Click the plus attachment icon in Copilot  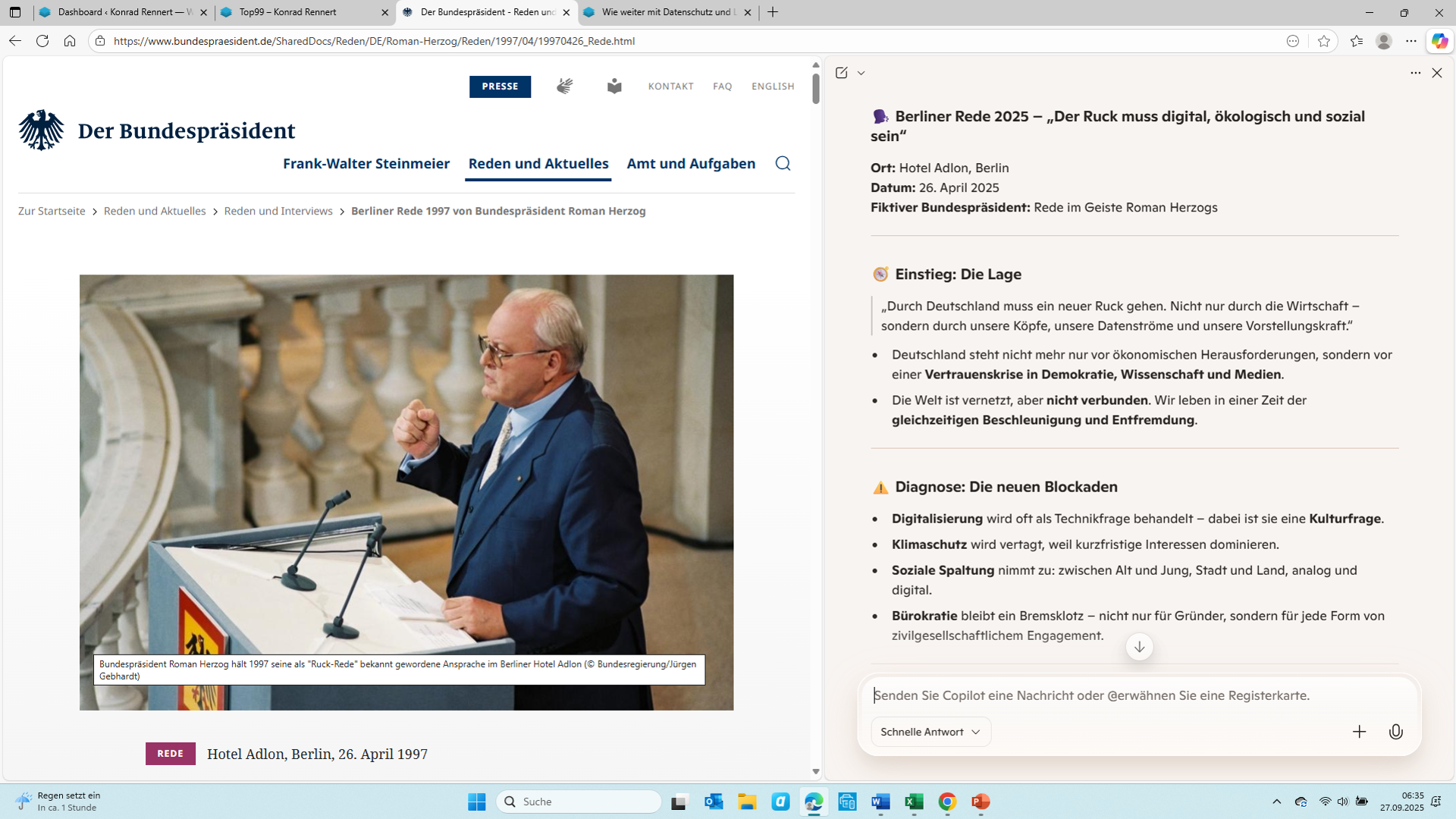(1359, 732)
